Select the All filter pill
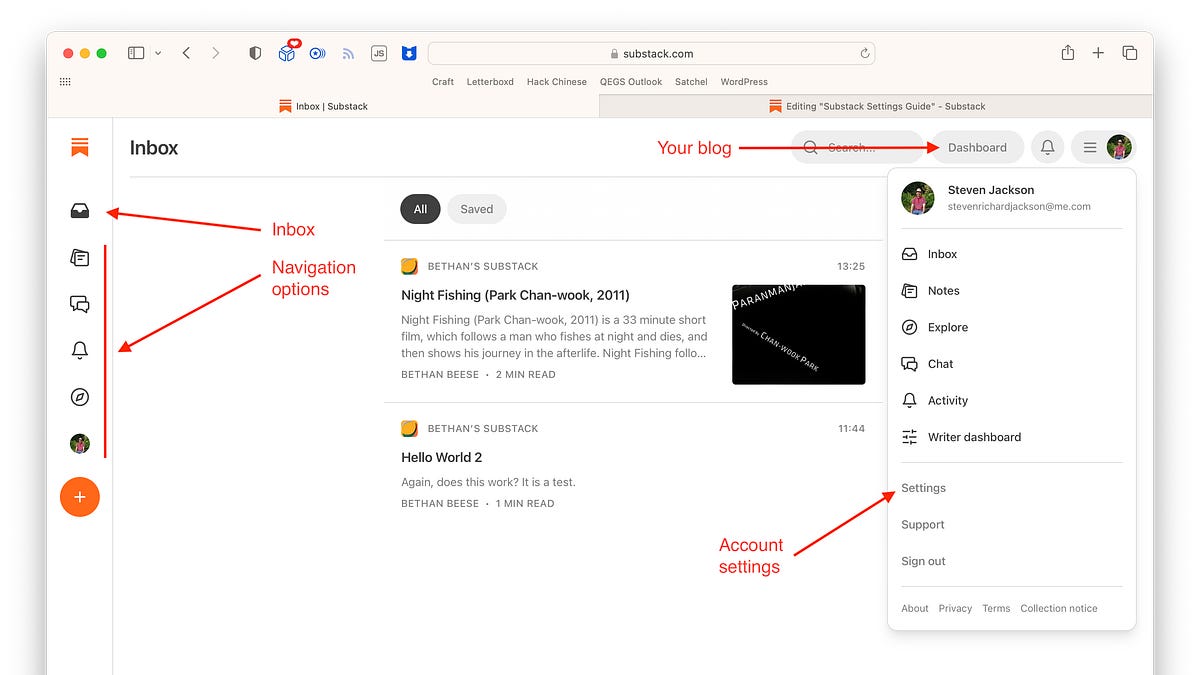 coord(420,209)
